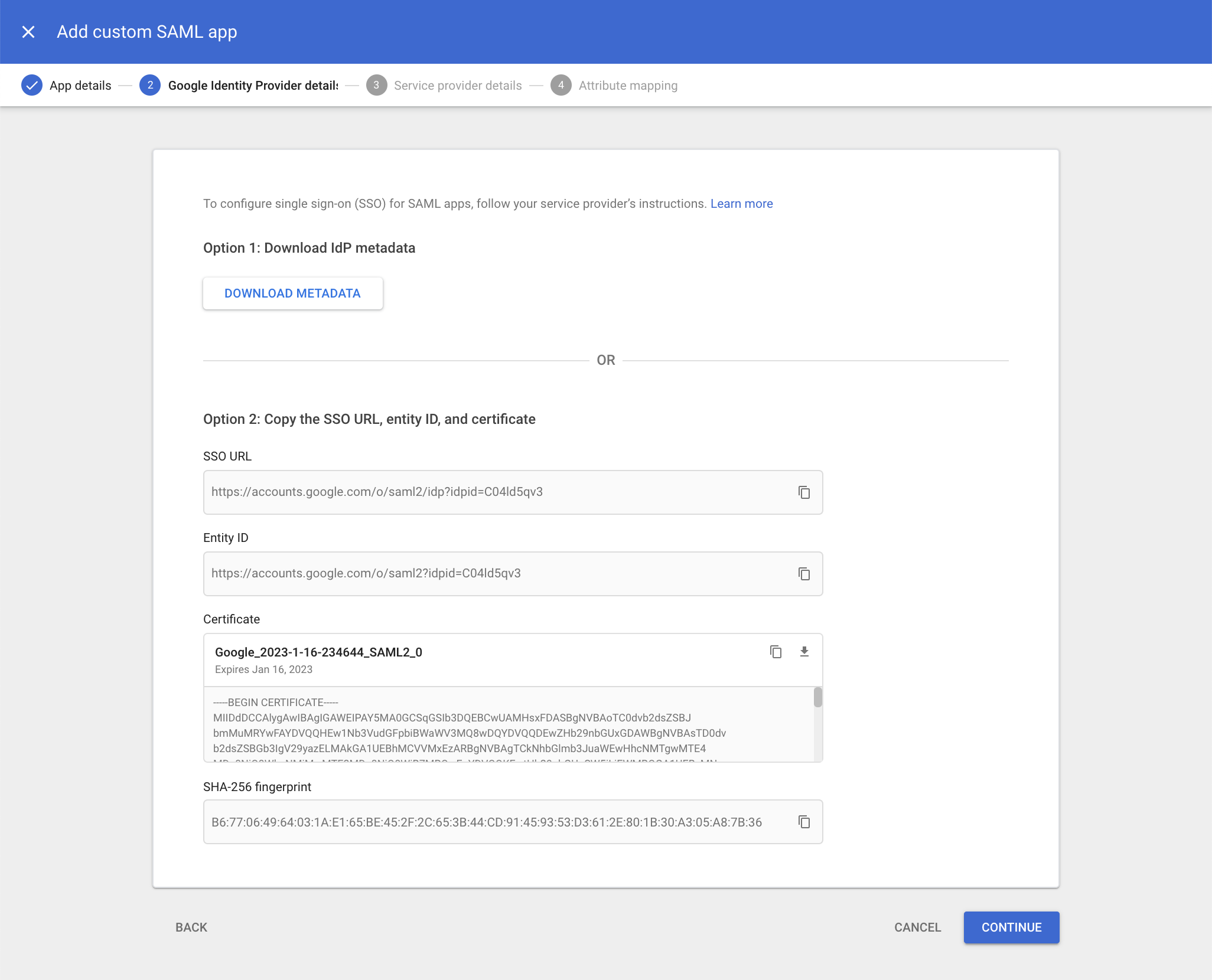Click inside the SSO URL field
1212x980 pixels.
point(513,492)
